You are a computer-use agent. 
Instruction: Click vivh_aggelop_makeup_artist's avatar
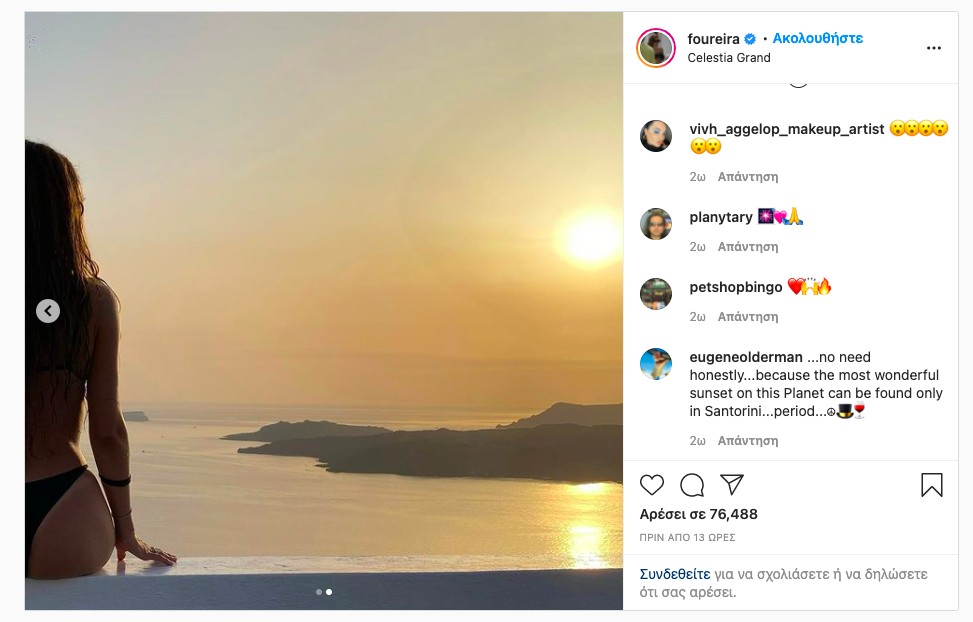656,136
